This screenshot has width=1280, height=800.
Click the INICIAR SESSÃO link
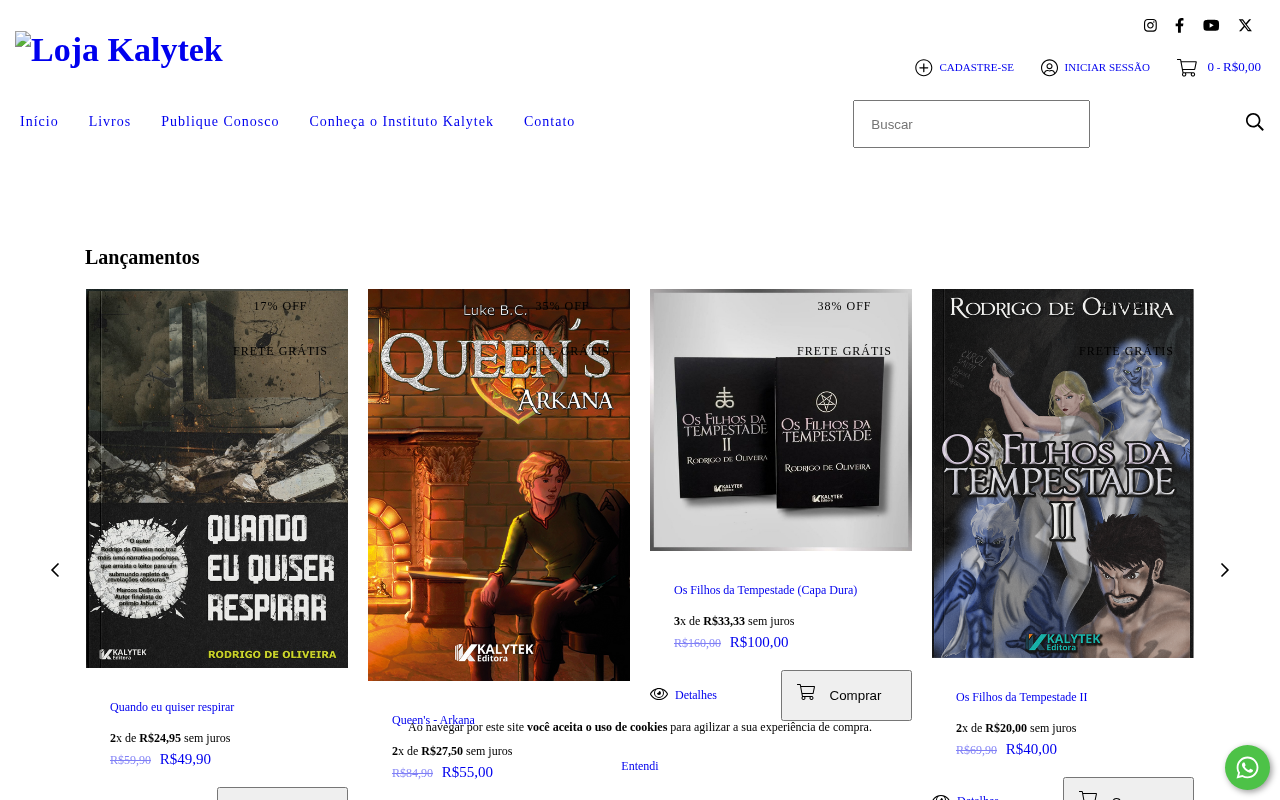coord(1107,67)
